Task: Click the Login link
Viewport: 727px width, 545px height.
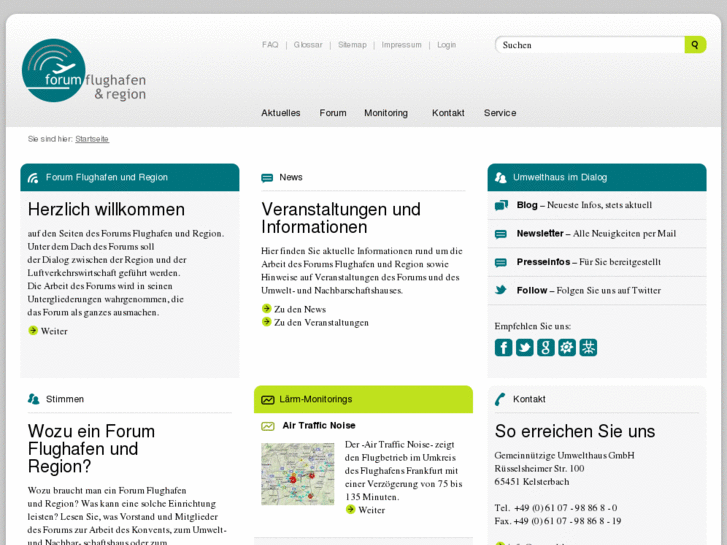Action: tap(446, 45)
